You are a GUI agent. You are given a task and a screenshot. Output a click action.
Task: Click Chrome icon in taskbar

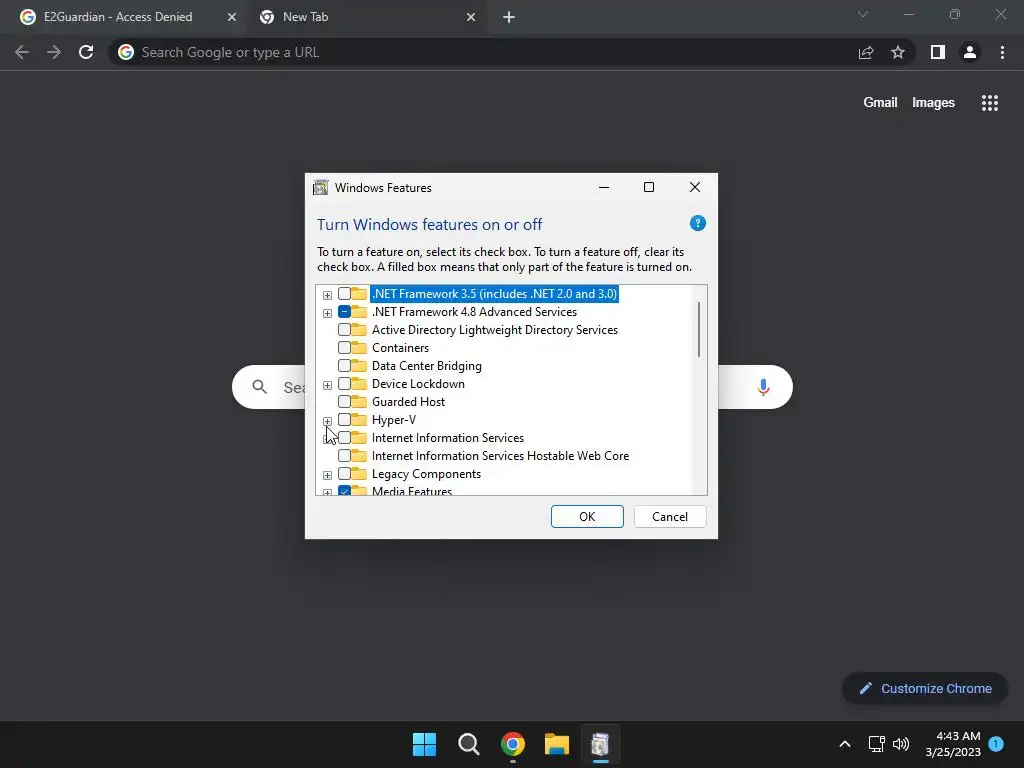point(513,744)
